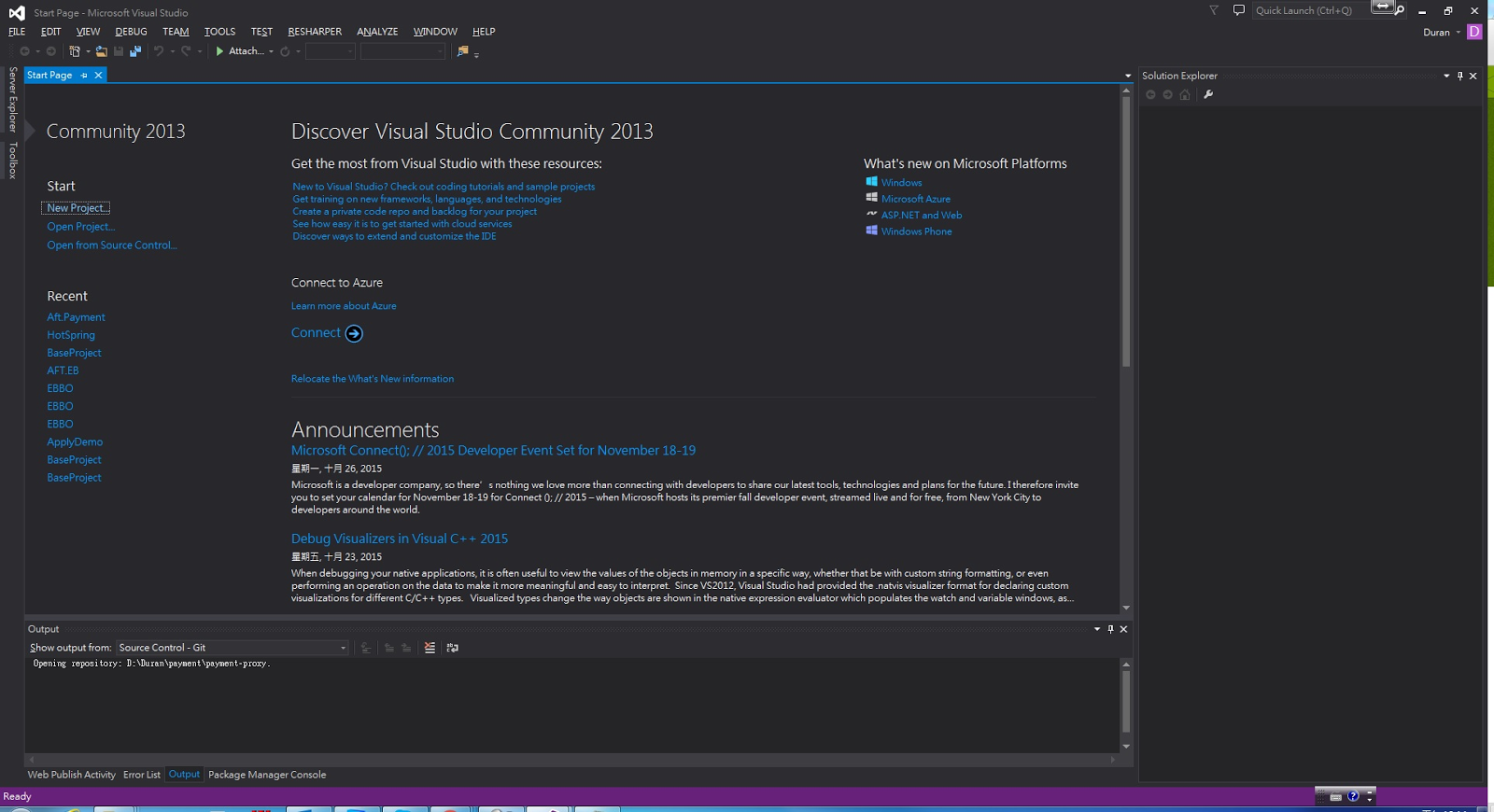Viewport: 1494px width, 812px height.
Task: Open the Debug Visualizers in Visual C++ 2015 announcement
Action: (x=400, y=539)
